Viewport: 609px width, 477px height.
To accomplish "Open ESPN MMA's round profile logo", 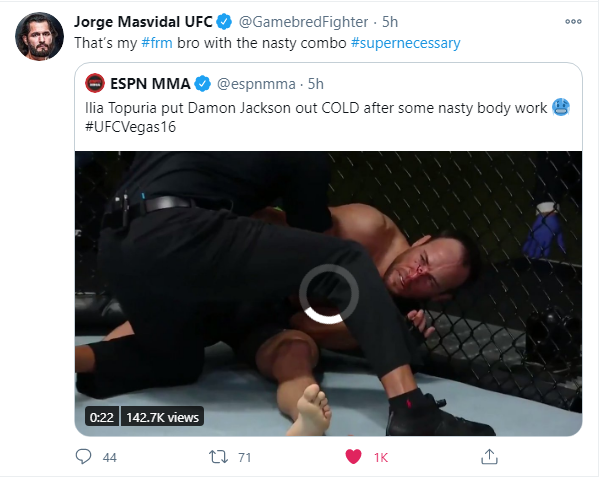I will coord(95,83).
